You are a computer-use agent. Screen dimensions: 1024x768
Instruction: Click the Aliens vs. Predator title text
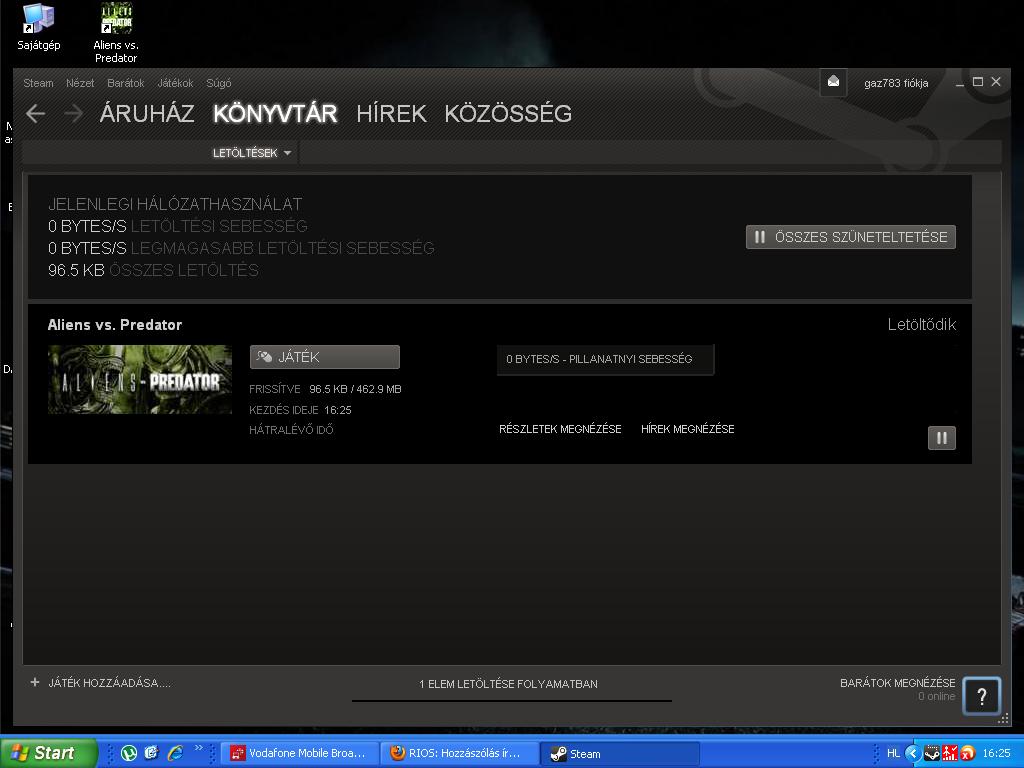click(115, 325)
